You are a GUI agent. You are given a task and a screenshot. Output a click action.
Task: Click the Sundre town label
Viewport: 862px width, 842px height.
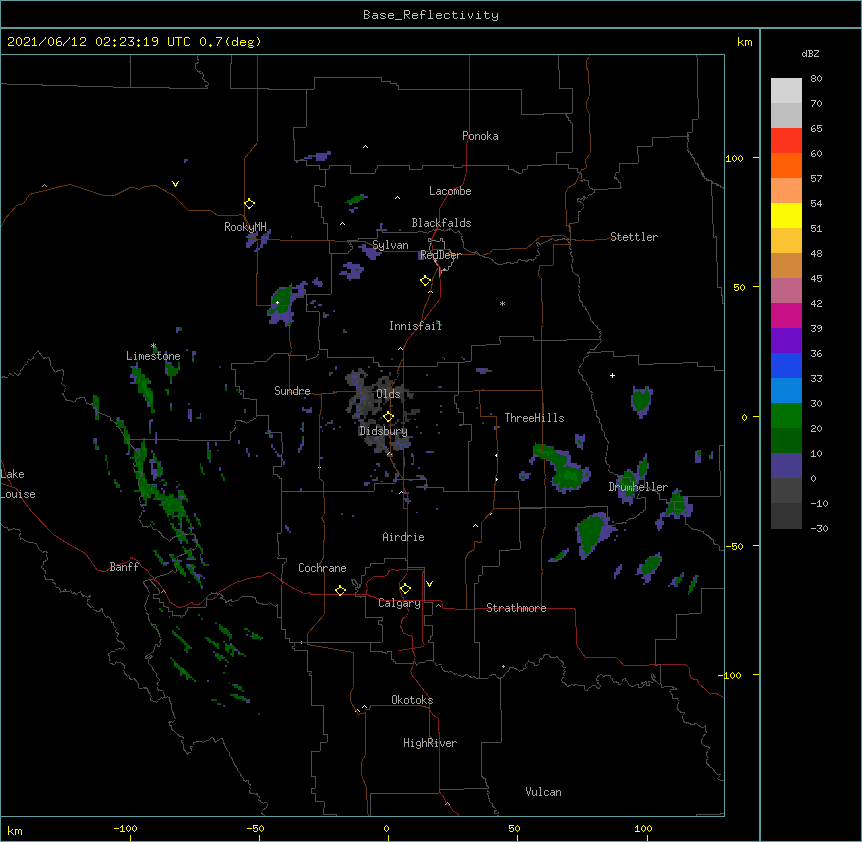pos(292,391)
